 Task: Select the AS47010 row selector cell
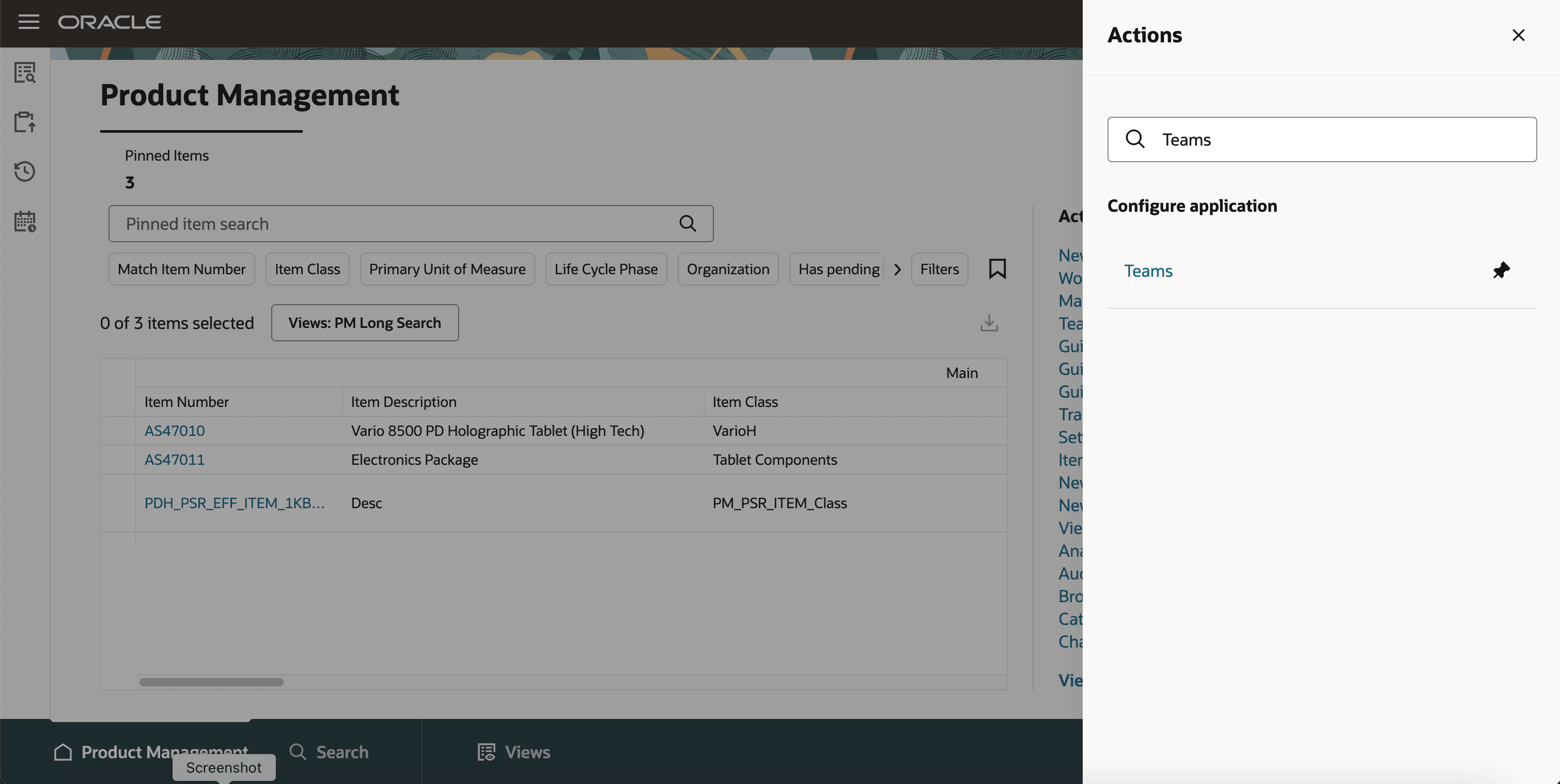tap(118, 430)
